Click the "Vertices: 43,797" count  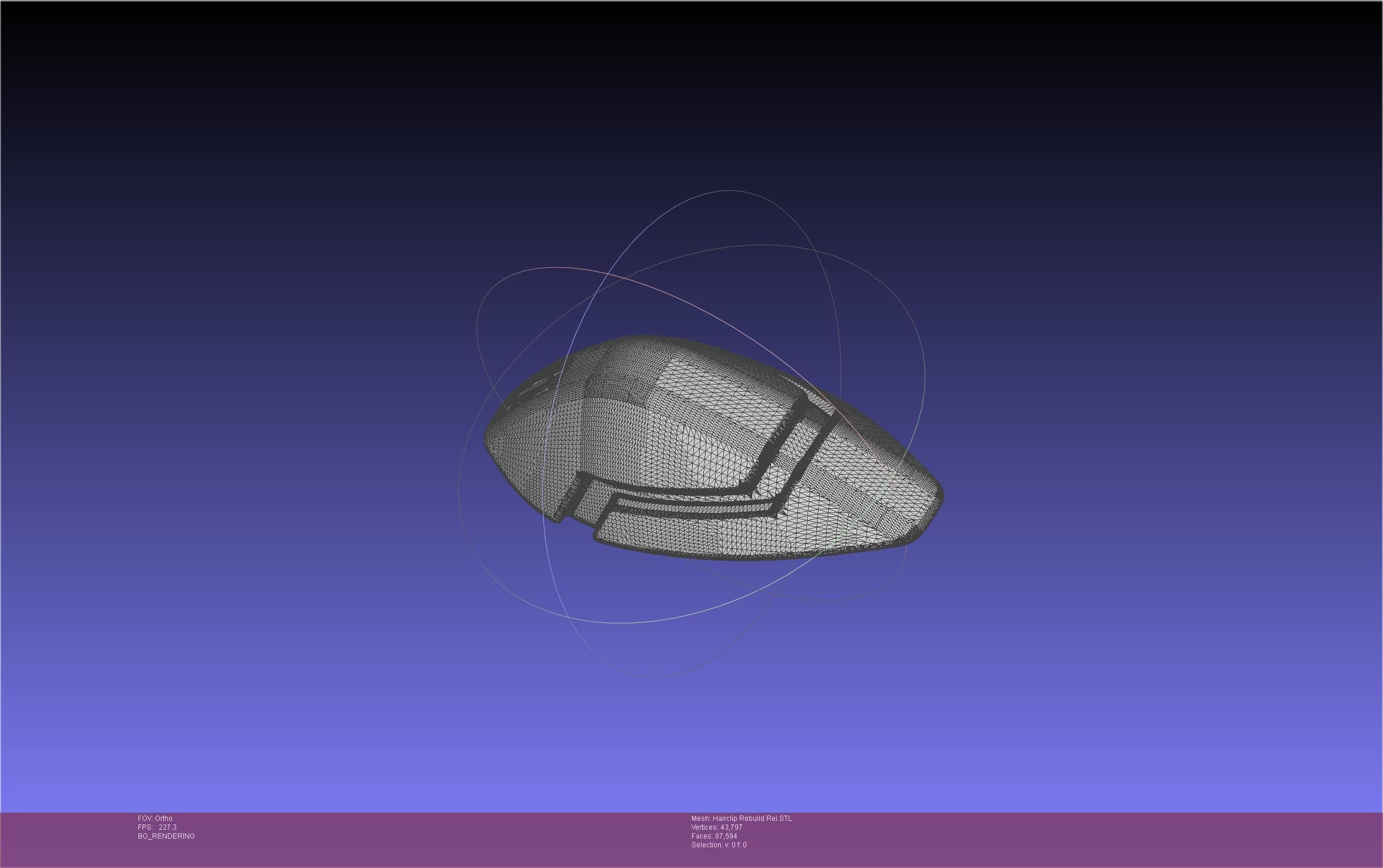[x=717, y=827]
